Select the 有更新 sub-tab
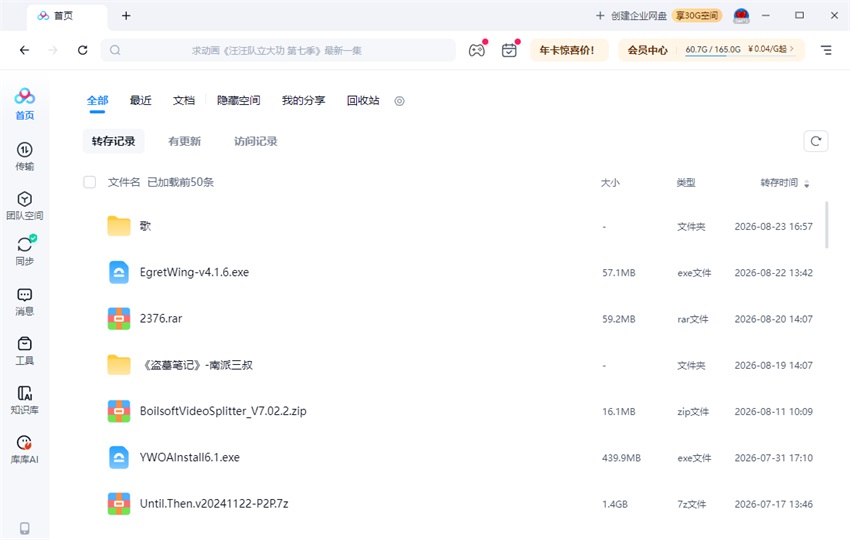 (184, 141)
